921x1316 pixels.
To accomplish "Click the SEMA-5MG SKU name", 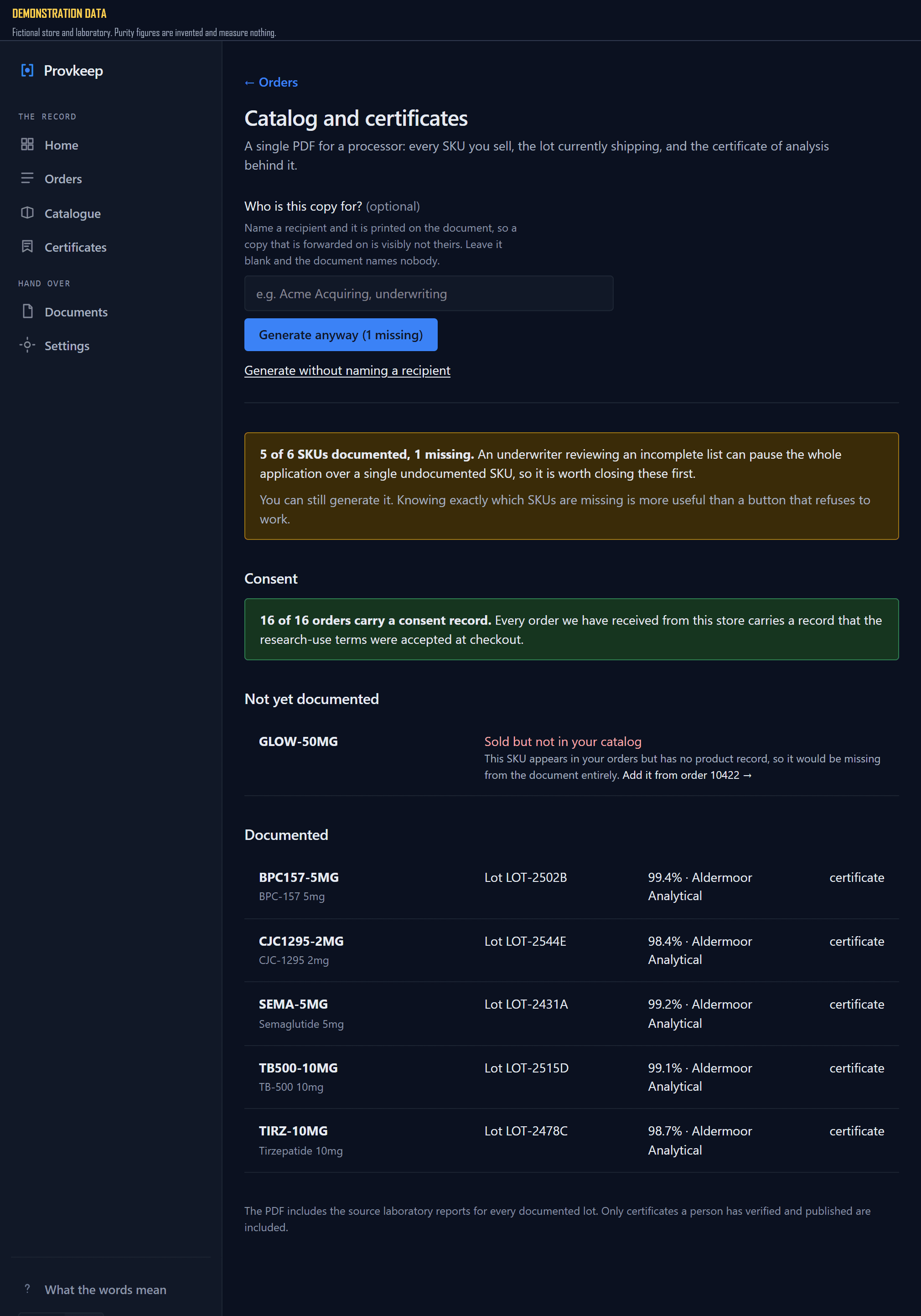I will (x=293, y=1004).
